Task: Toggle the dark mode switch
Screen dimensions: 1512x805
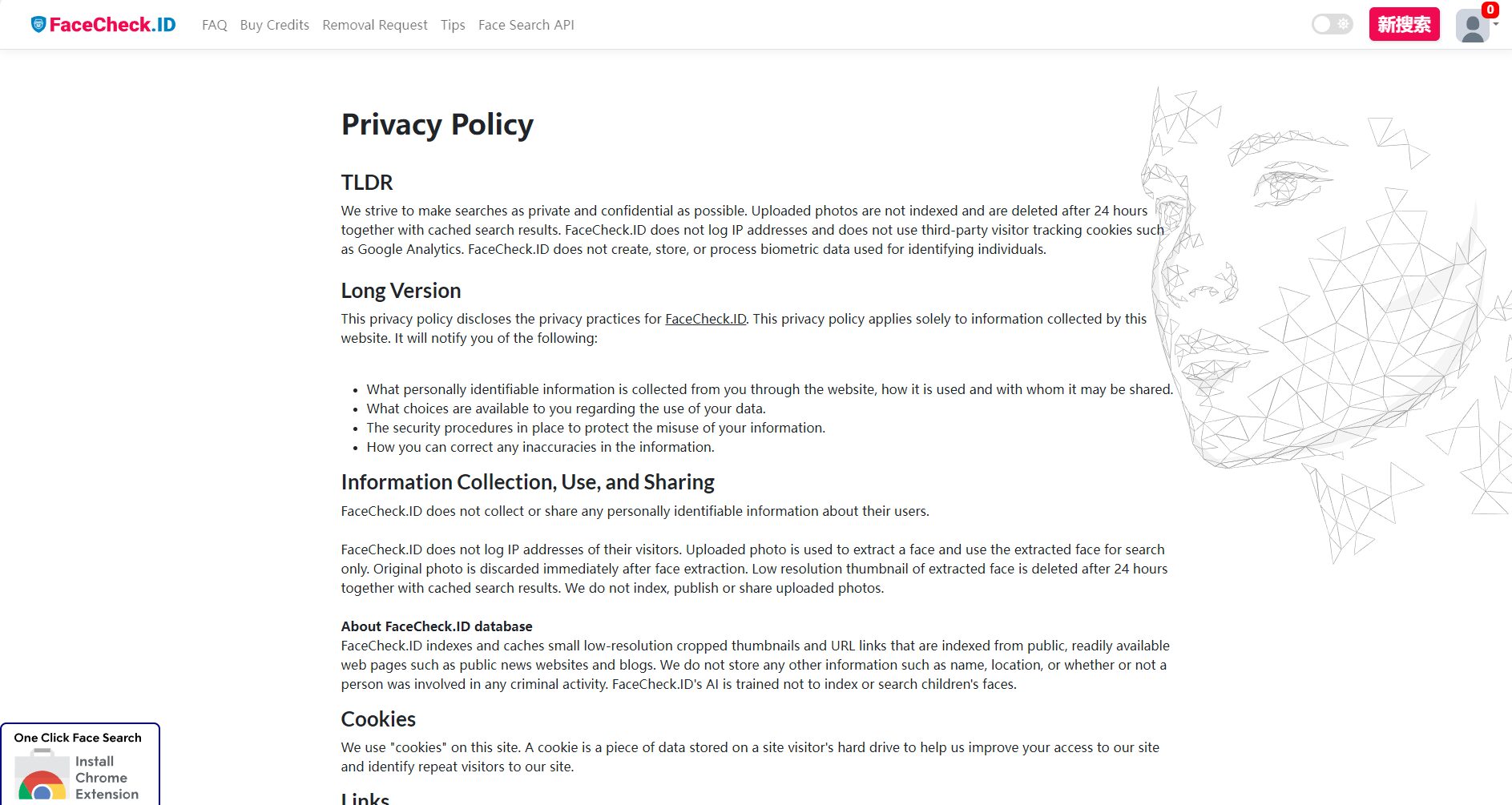Action: [x=1332, y=24]
